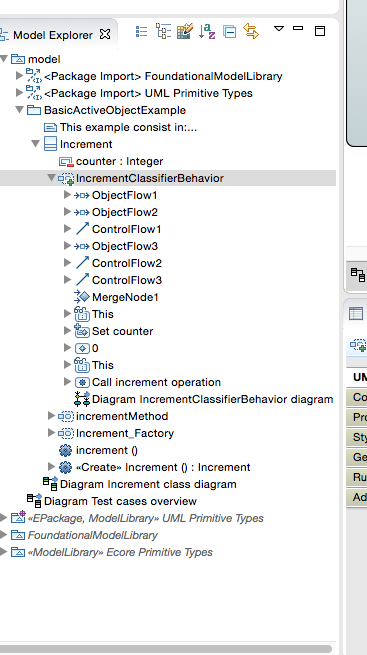Click the tree hierarchy toolbar icon
The height and width of the screenshot is (655, 367).
pyautogui.click(x=163, y=31)
